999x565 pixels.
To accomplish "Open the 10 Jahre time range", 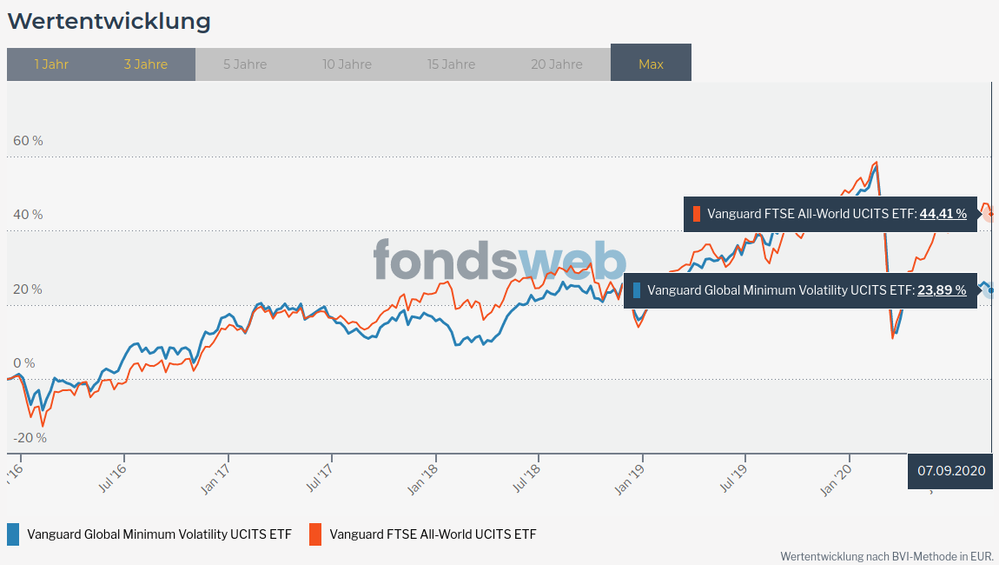I will point(347,64).
